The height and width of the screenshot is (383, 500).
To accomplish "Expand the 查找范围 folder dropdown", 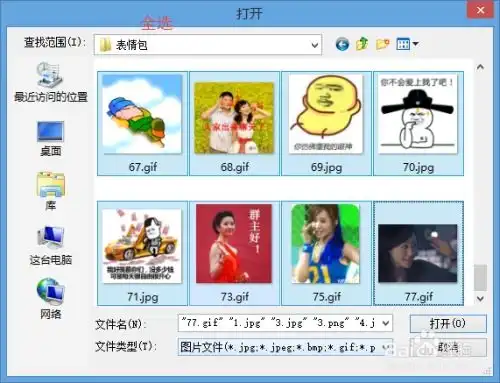I will [x=314, y=45].
